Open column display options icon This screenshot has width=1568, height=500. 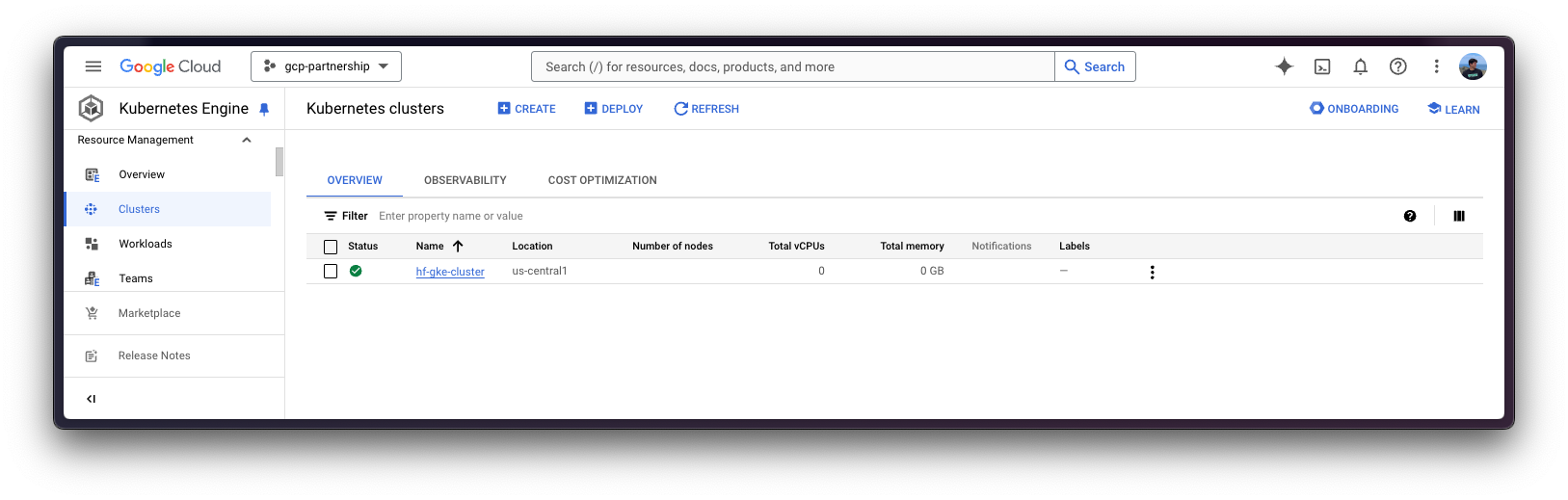click(1459, 216)
